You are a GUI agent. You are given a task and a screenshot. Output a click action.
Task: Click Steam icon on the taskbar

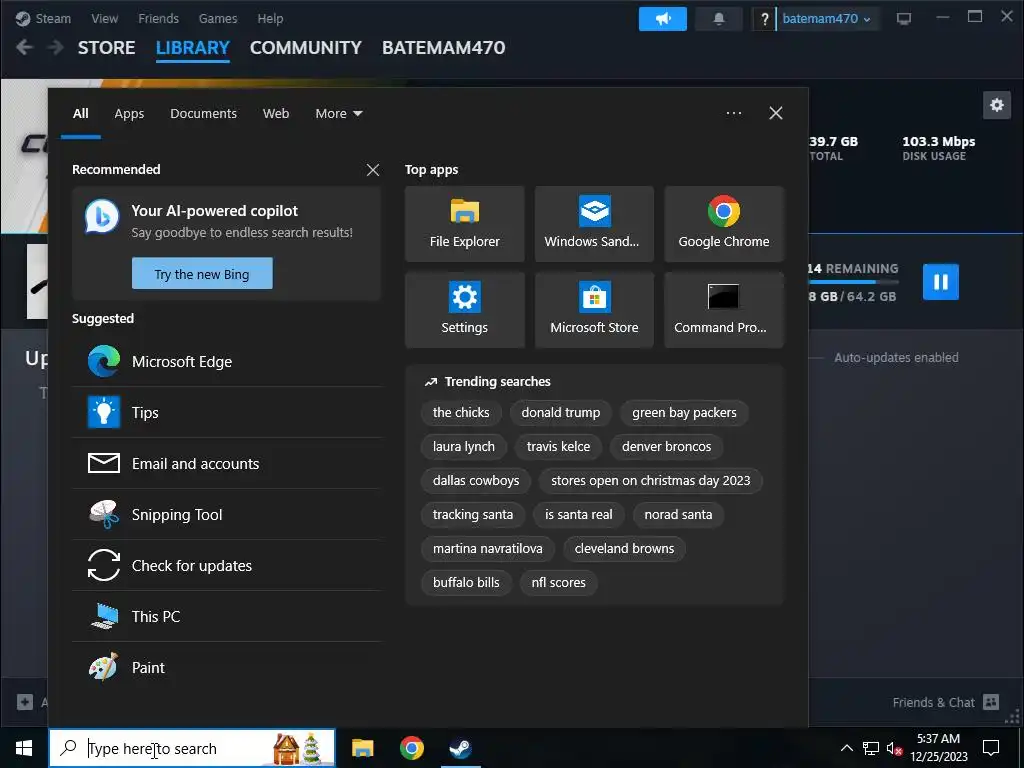pyautogui.click(x=460, y=748)
